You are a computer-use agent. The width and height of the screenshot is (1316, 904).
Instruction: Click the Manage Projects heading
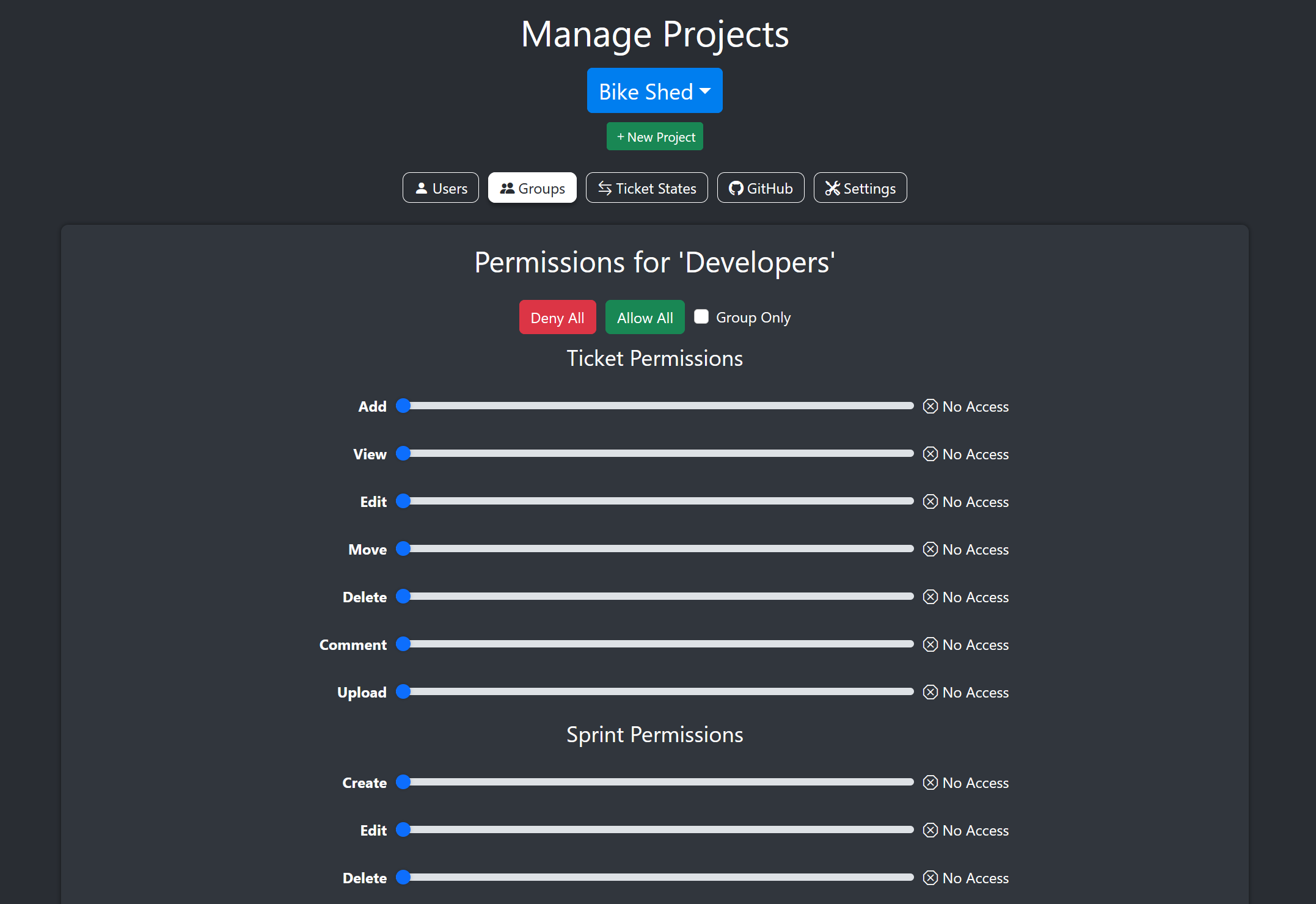click(655, 34)
